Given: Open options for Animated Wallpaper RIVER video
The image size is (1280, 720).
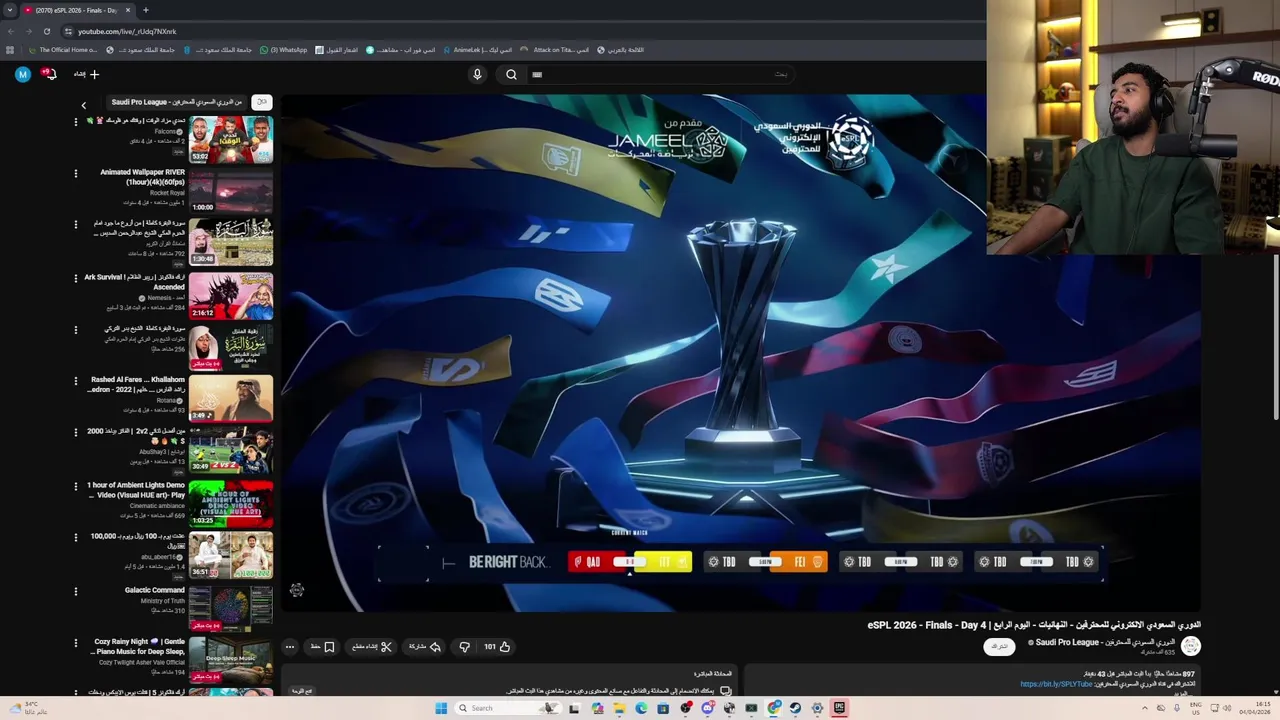Looking at the screenshot, I should 75,173.
